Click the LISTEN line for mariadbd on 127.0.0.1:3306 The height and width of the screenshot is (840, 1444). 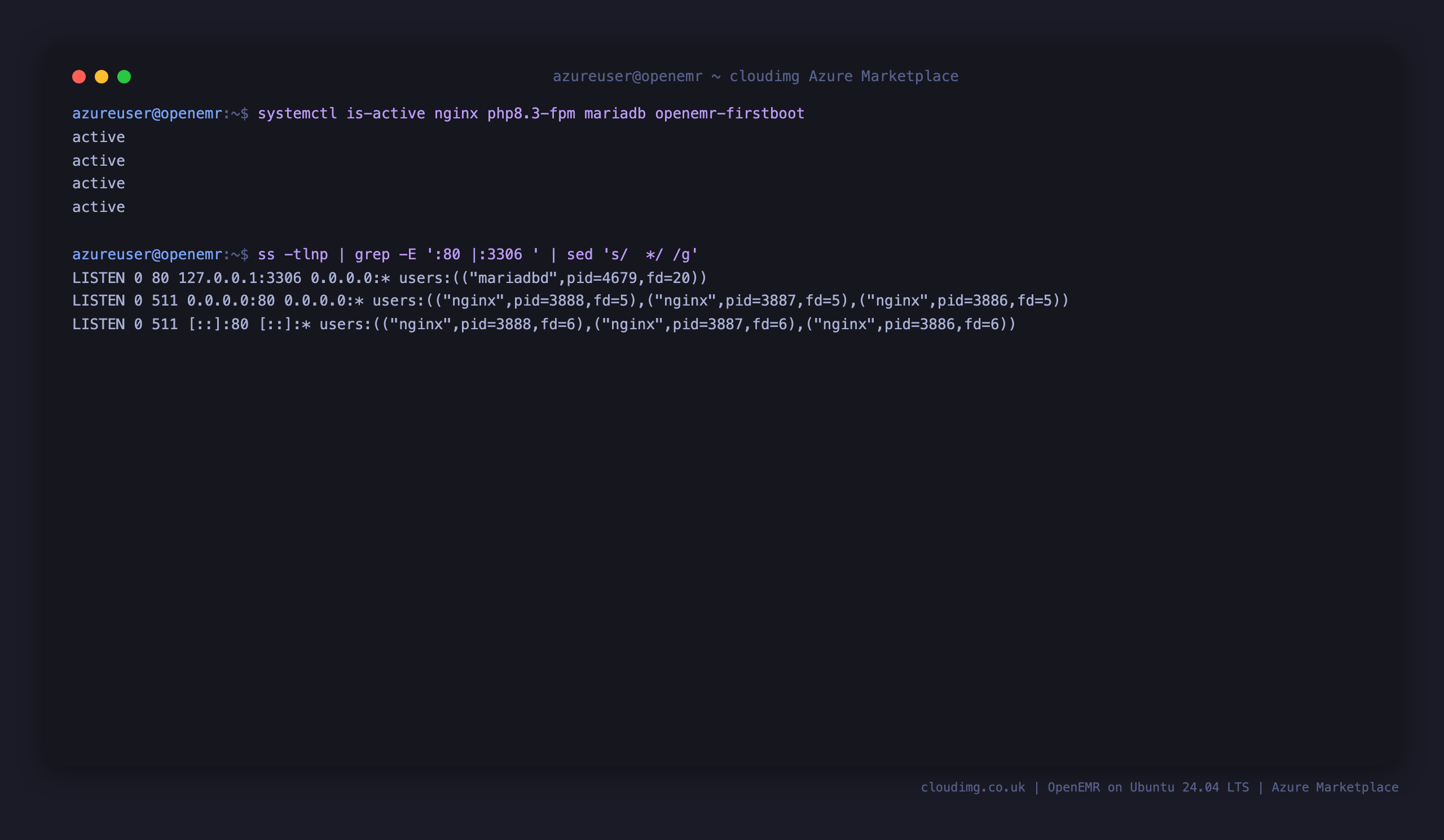click(390, 278)
